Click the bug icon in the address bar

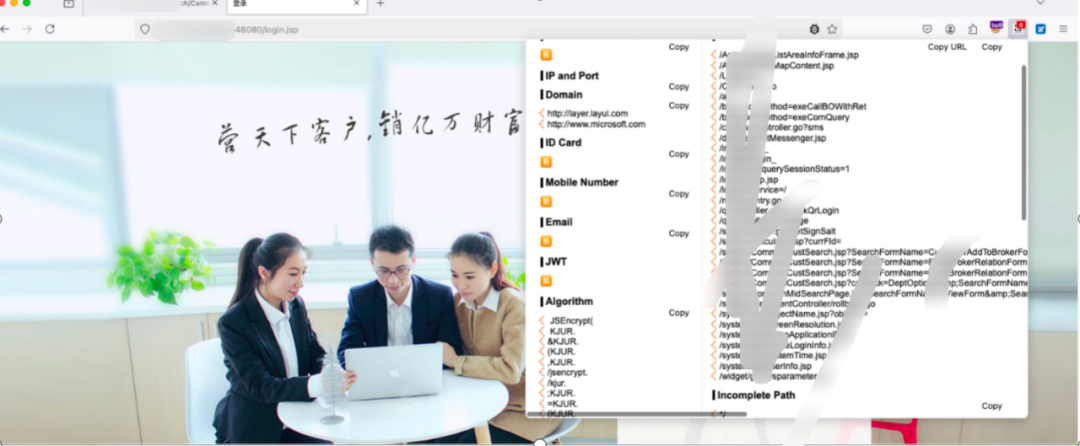[x=814, y=29]
